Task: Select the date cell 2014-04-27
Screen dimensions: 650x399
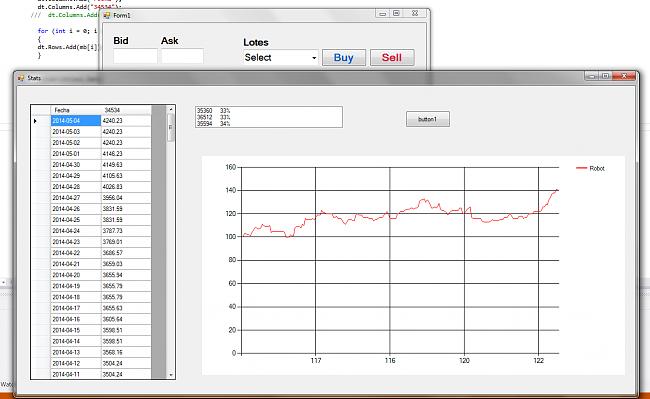Action: (75, 198)
